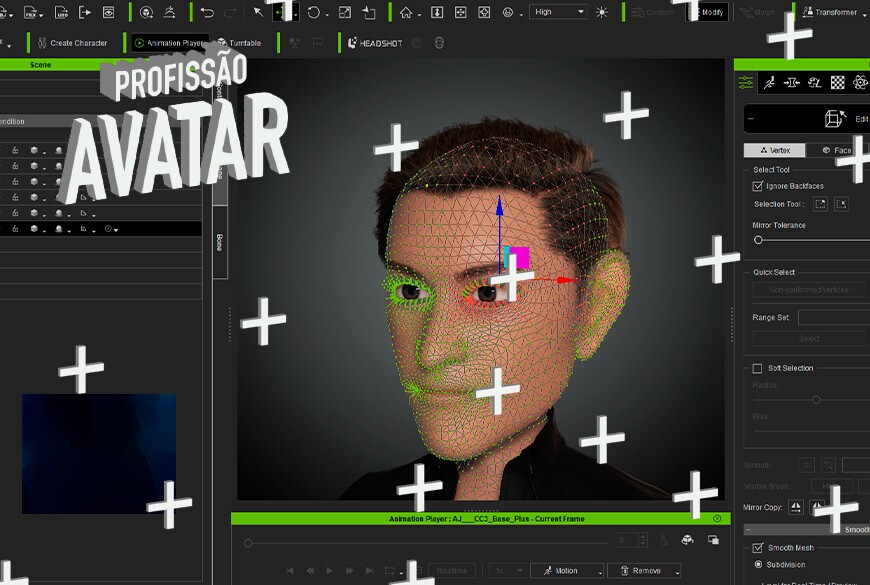This screenshot has width=870, height=585.
Task: Open the Remove dropdown in Animation Player
Action: 644,571
